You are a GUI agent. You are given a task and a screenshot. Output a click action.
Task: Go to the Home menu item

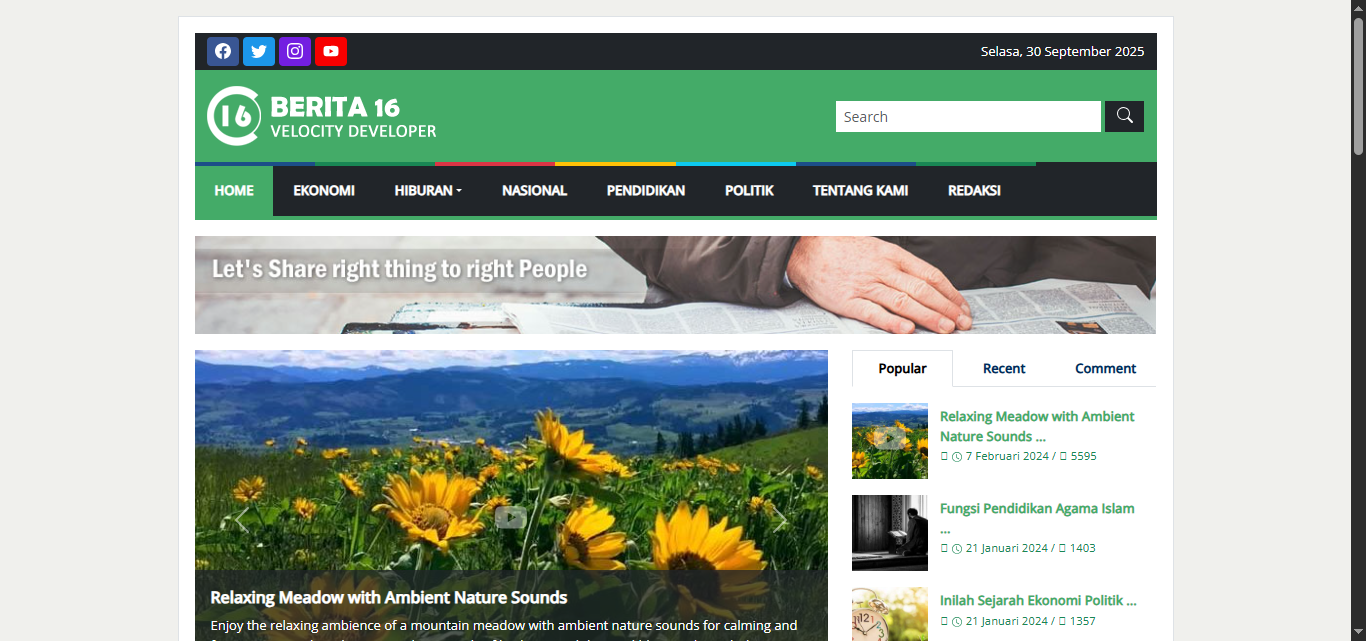click(x=234, y=191)
